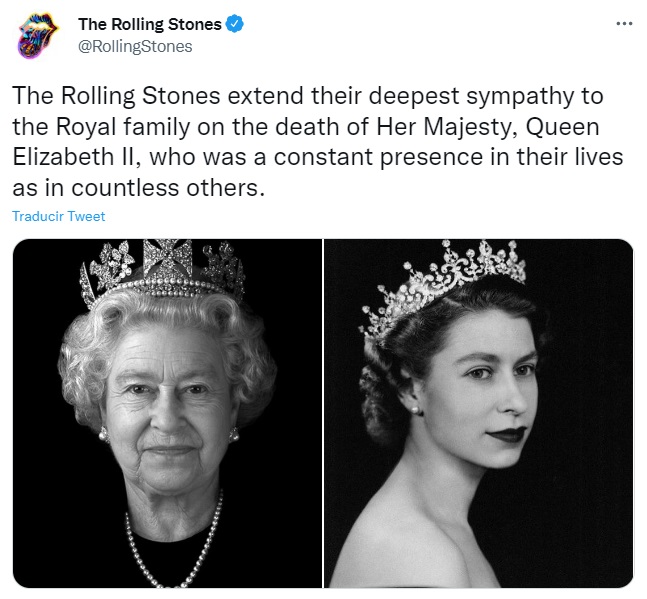Open The Rolling Stones profile avatar
Image resolution: width=647 pixels, height=599 pixels.
point(39,36)
